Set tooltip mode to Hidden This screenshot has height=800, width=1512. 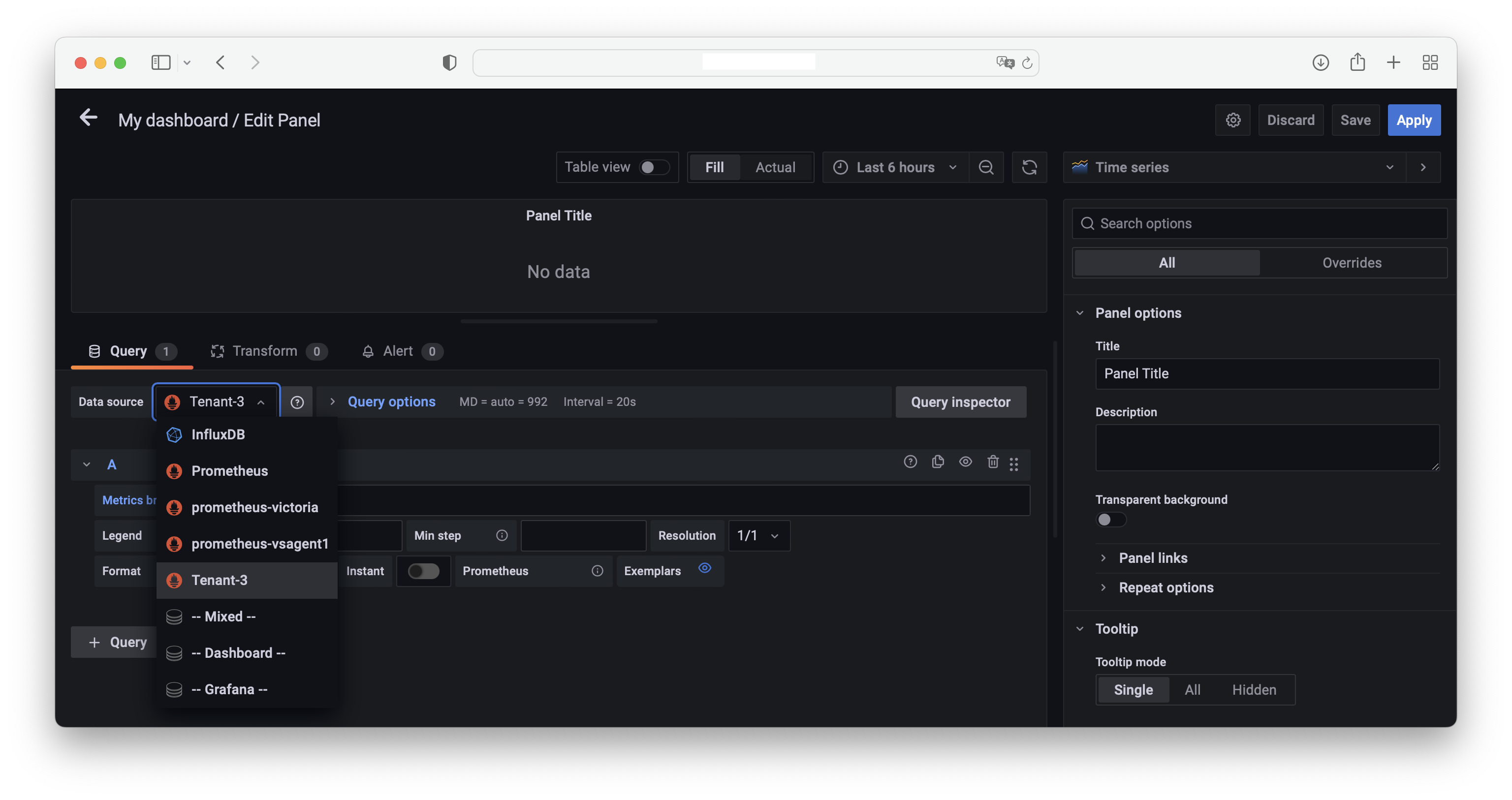1254,690
